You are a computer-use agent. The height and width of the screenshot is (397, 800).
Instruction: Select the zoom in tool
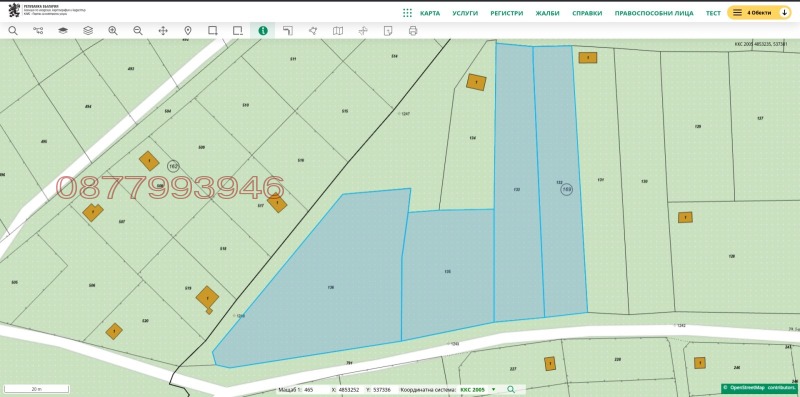(113, 31)
